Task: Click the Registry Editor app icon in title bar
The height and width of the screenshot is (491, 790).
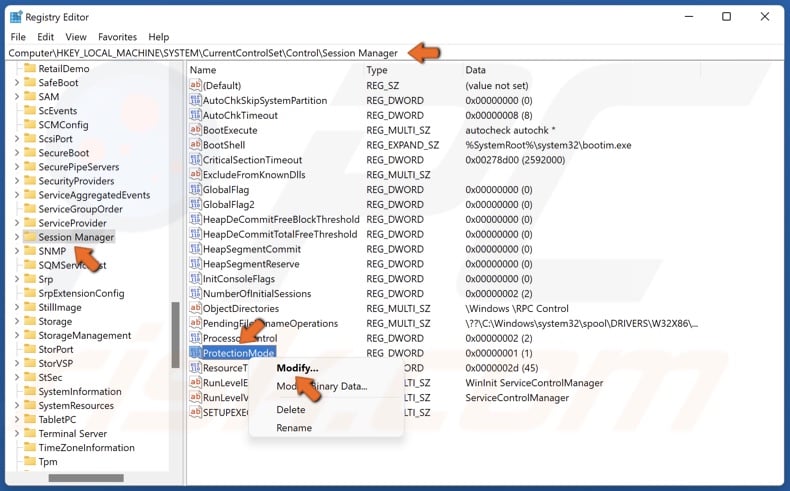Action: click(x=16, y=17)
